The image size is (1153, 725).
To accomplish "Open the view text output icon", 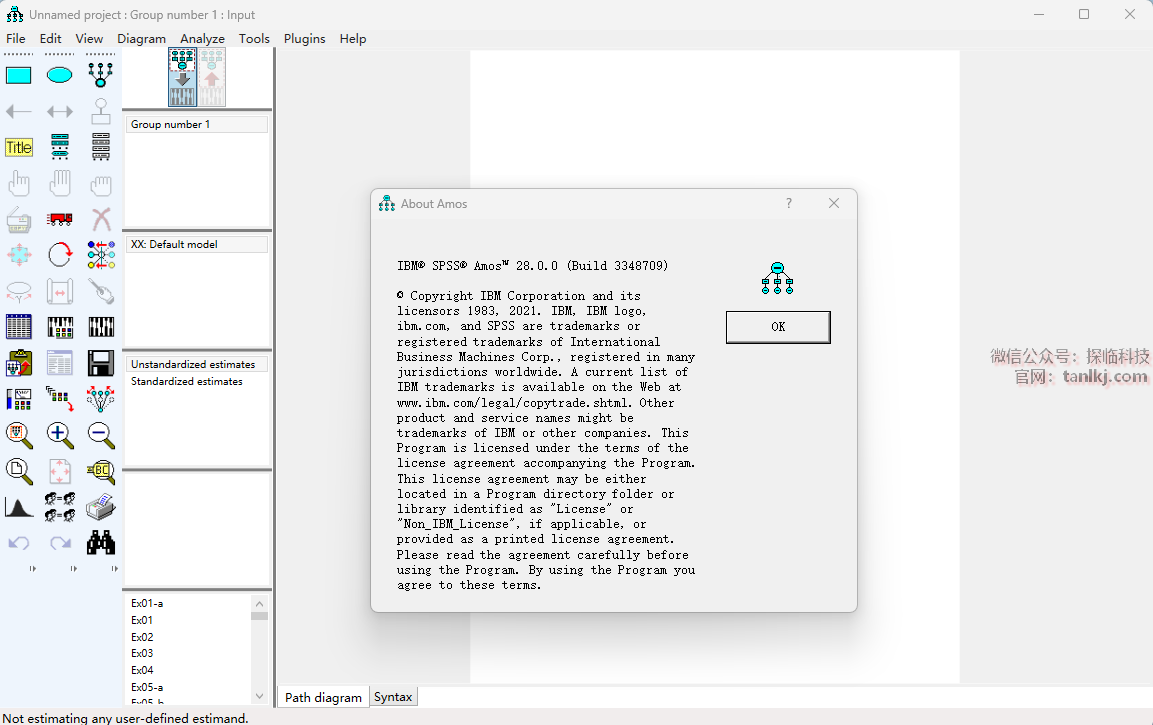I will tap(60, 362).
